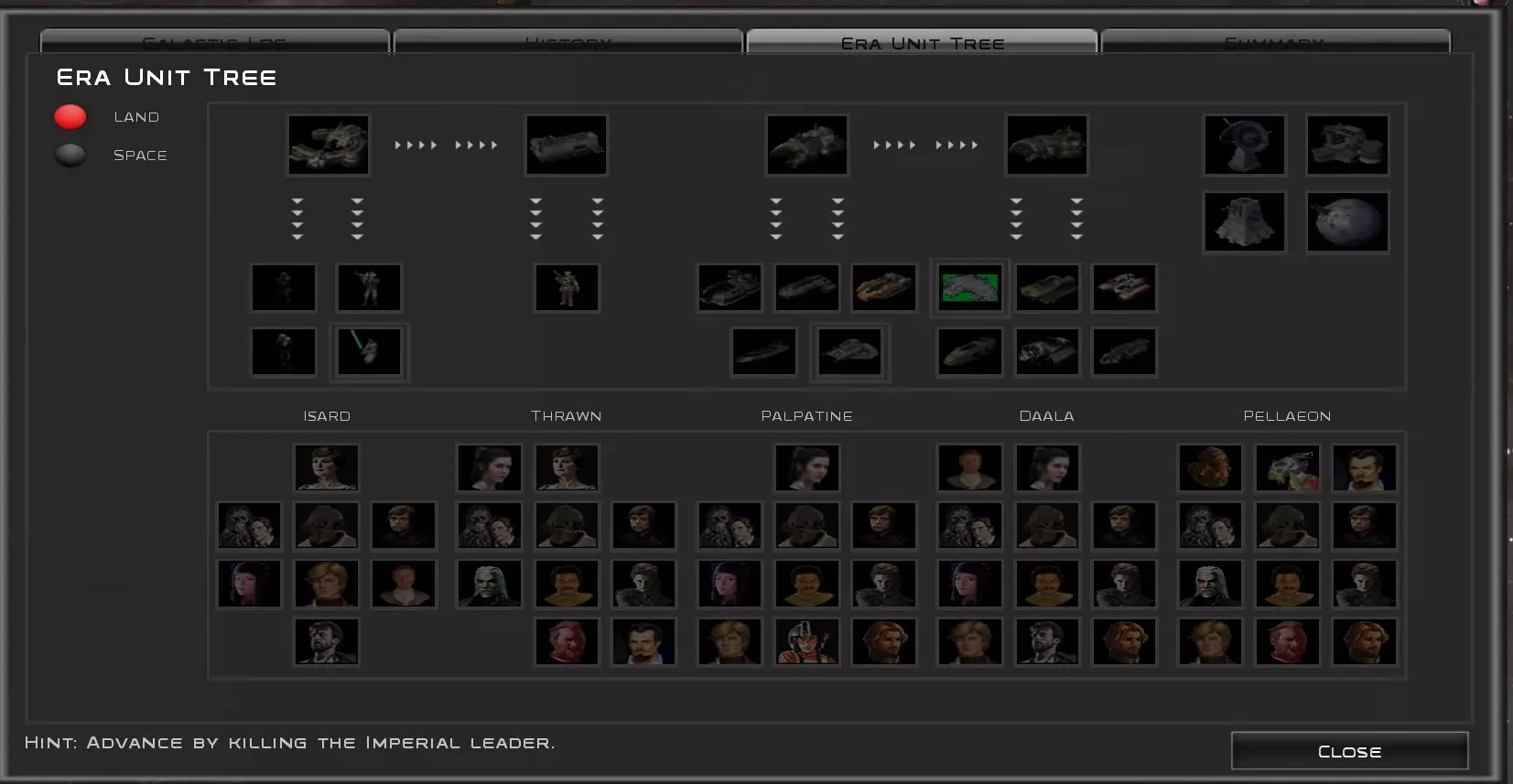Click the satellite dish structure icon
This screenshot has width=1513, height=784.
pos(1245,145)
